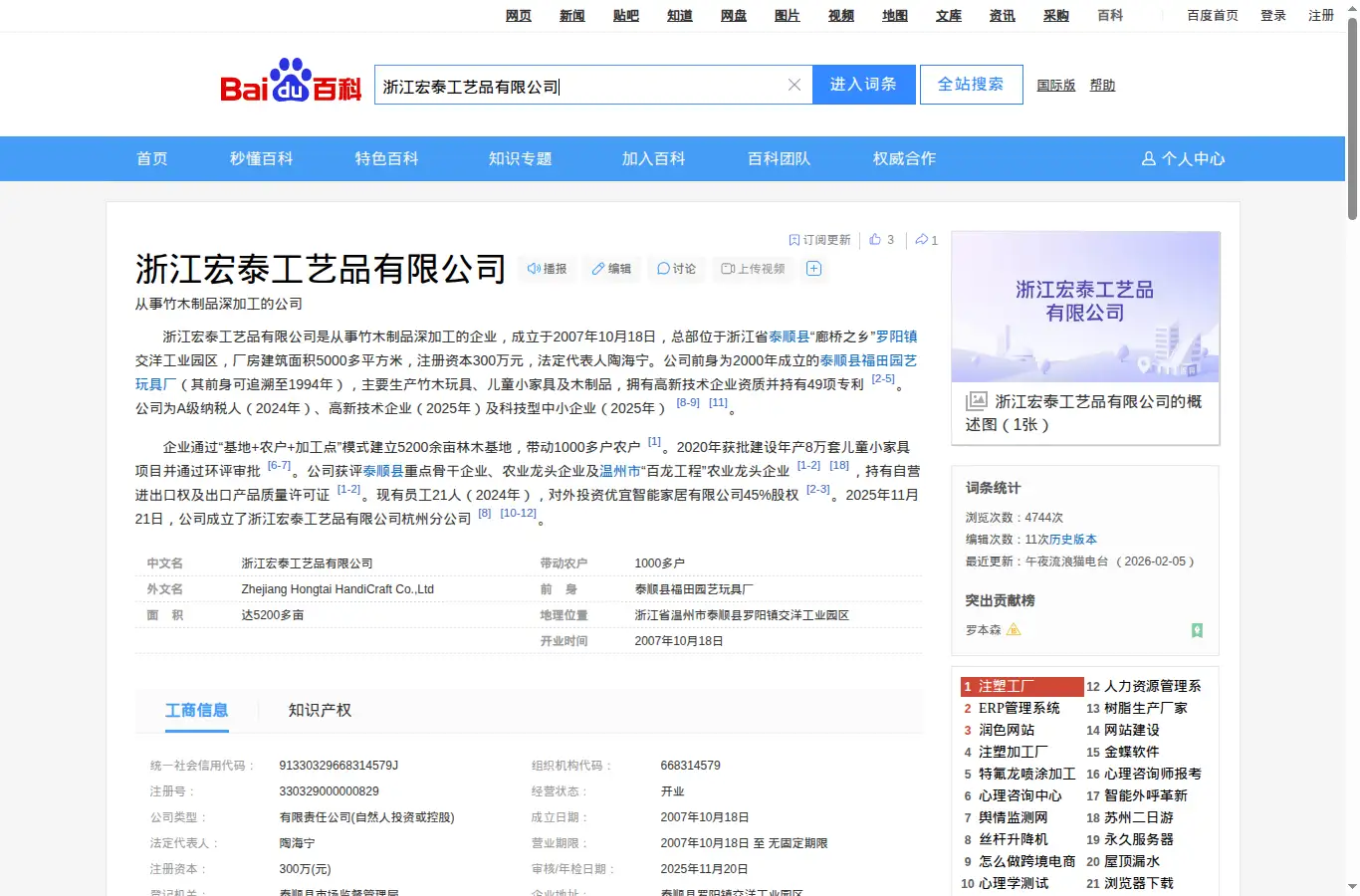Switch to the 知识产权 tab
The width and height of the screenshot is (1360, 896).
[x=320, y=710]
